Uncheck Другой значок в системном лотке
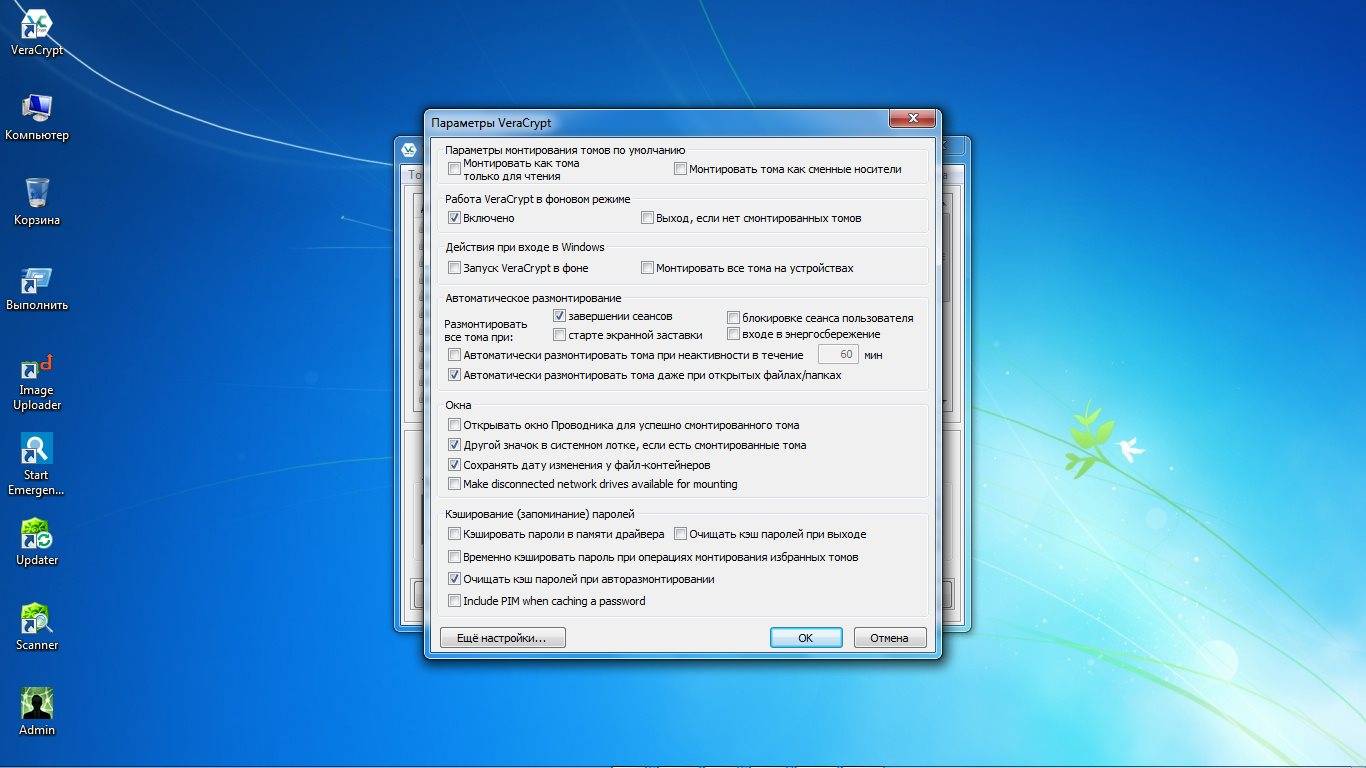 (x=455, y=445)
